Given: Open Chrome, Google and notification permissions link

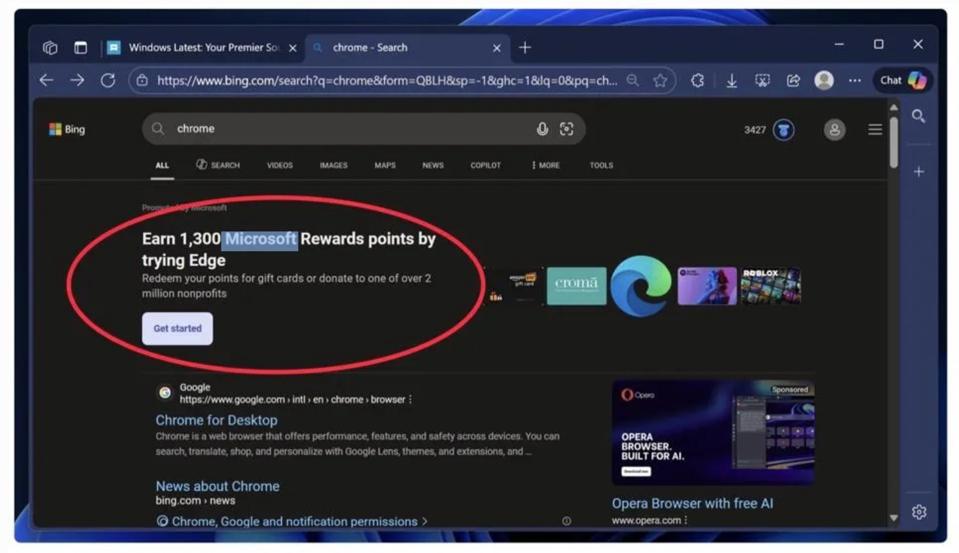Looking at the screenshot, I should coord(294,521).
